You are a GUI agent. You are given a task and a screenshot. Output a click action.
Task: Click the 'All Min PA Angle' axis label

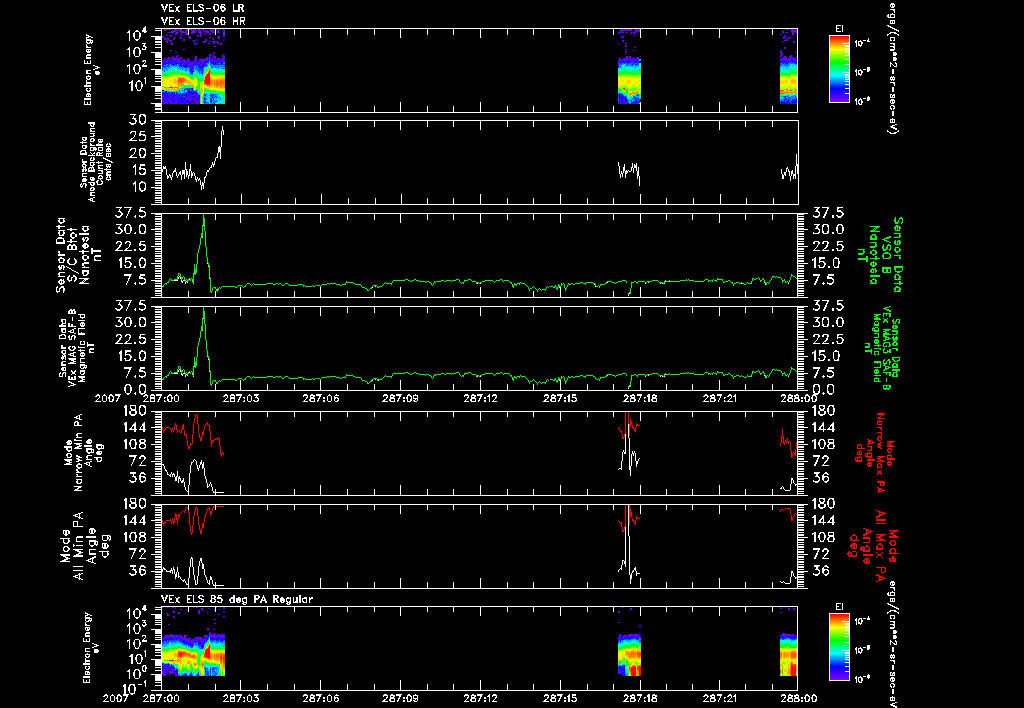(85, 546)
